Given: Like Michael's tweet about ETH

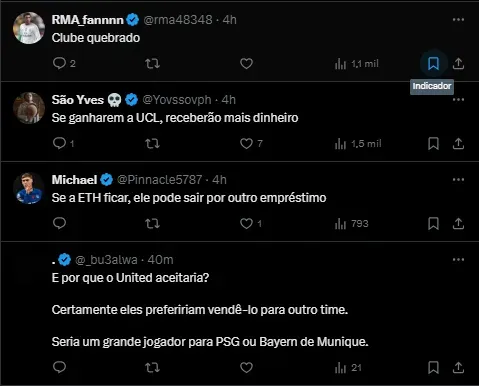Looking at the screenshot, I should pyautogui.click(x=246, y=223).
